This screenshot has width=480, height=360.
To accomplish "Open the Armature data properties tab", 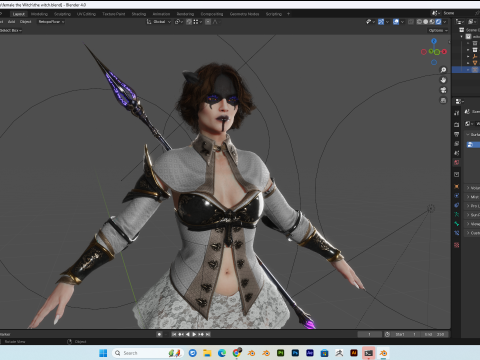I will tap(457, 214).
